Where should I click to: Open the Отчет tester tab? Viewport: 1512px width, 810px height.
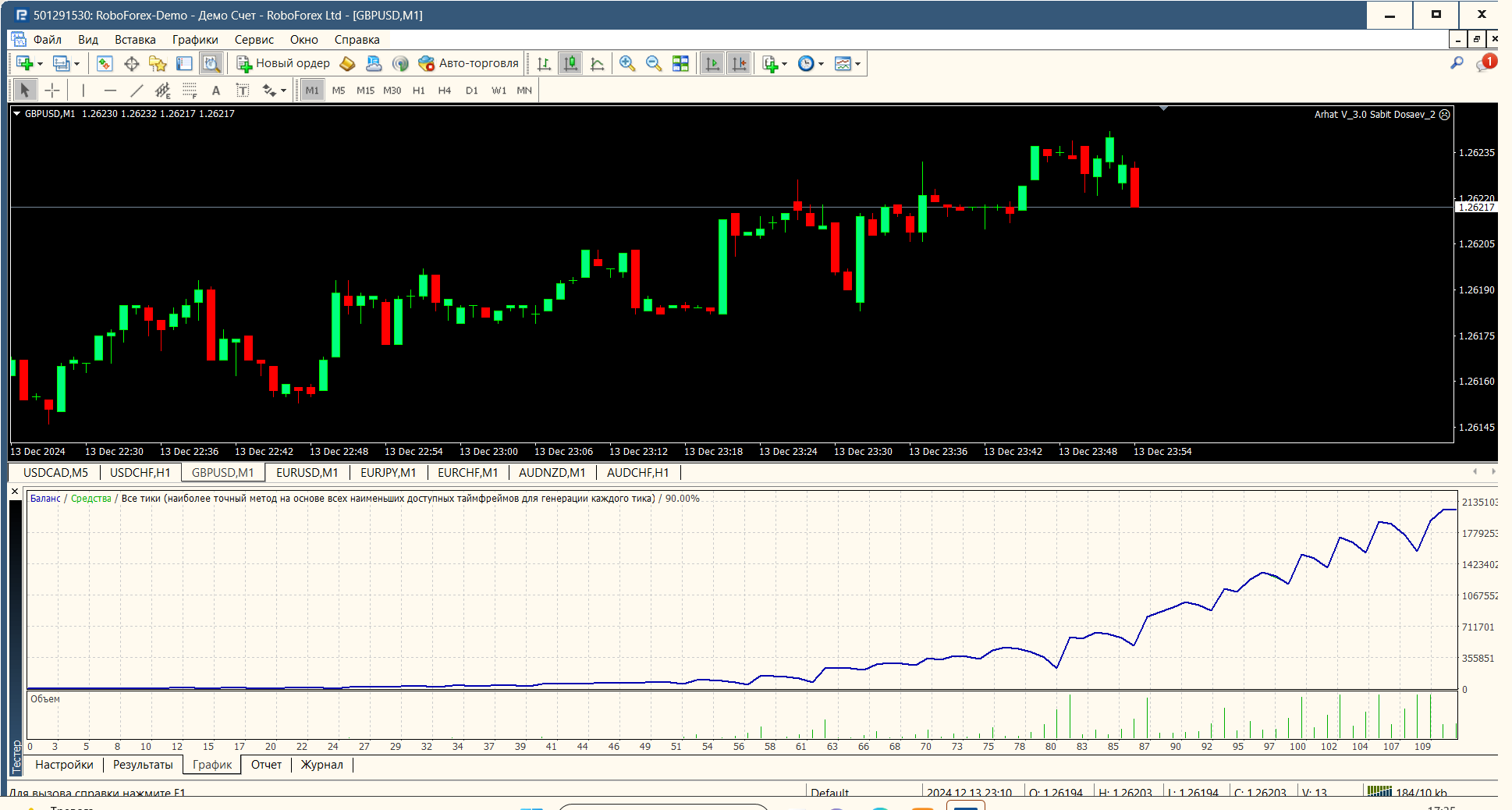pos(267,765)
